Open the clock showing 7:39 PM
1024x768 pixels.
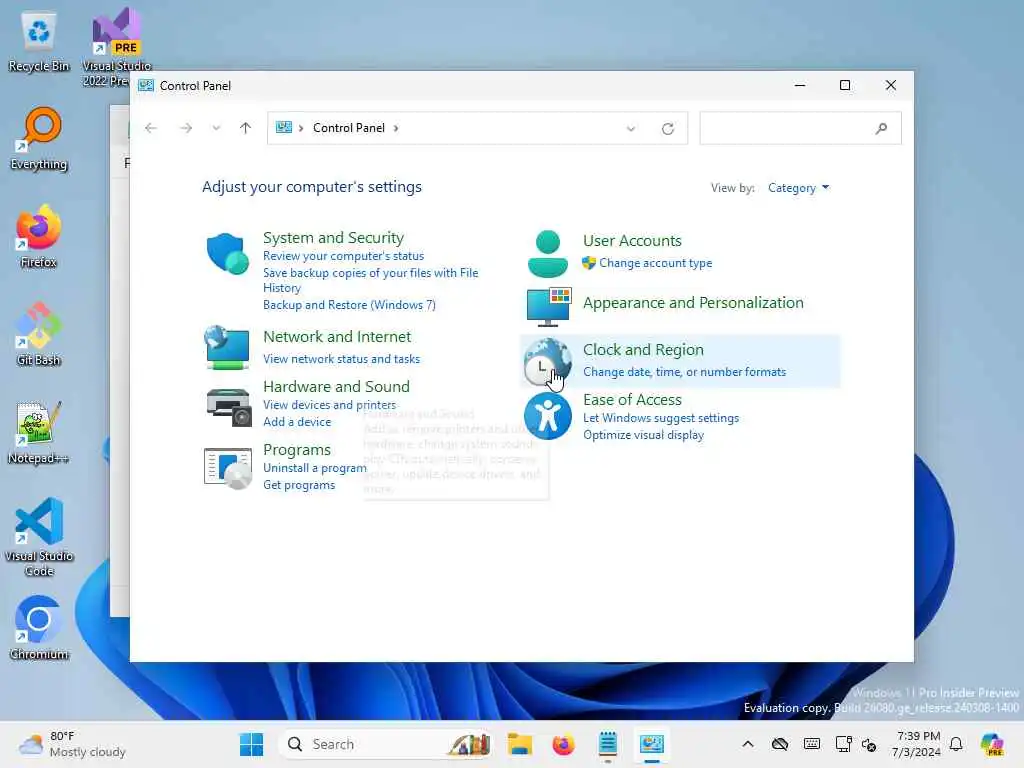tap(917, 744)
